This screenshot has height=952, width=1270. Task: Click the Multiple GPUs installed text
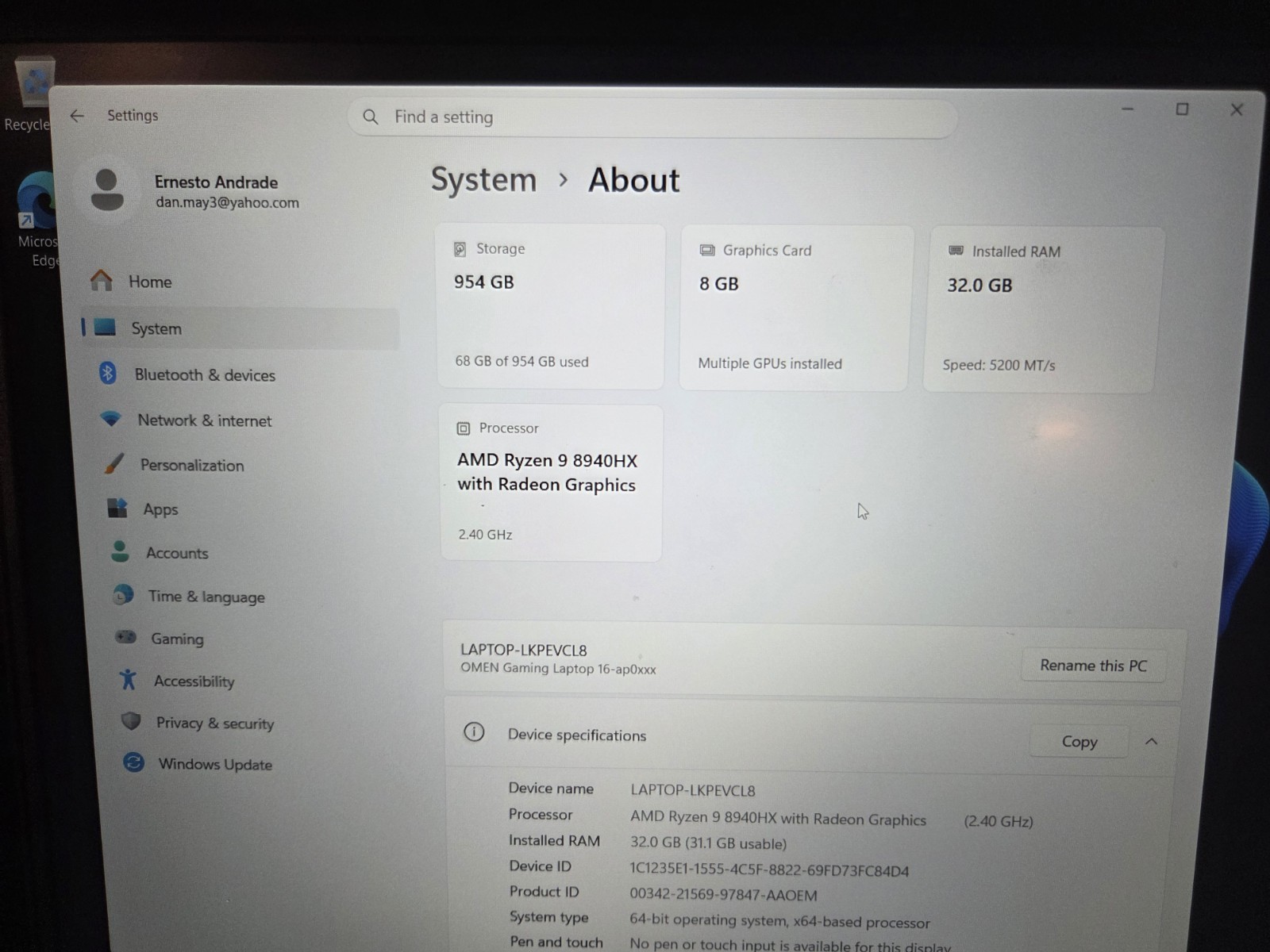[x=770, y=364]
